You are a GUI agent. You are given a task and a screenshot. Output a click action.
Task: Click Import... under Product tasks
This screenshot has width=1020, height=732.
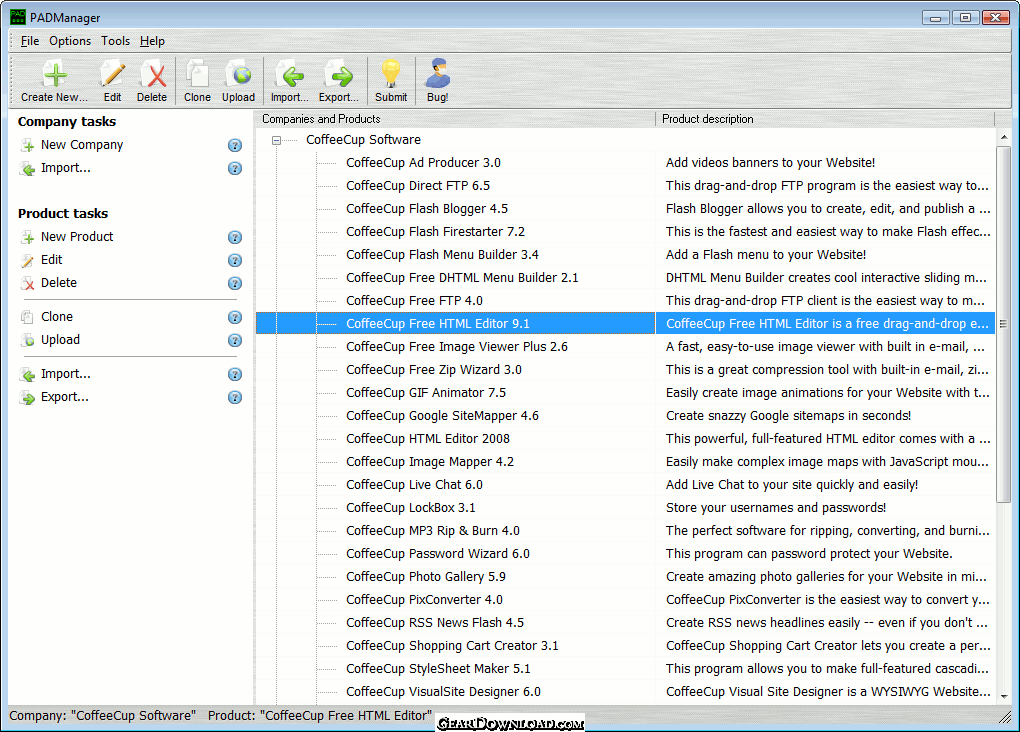tap(66, 373)
